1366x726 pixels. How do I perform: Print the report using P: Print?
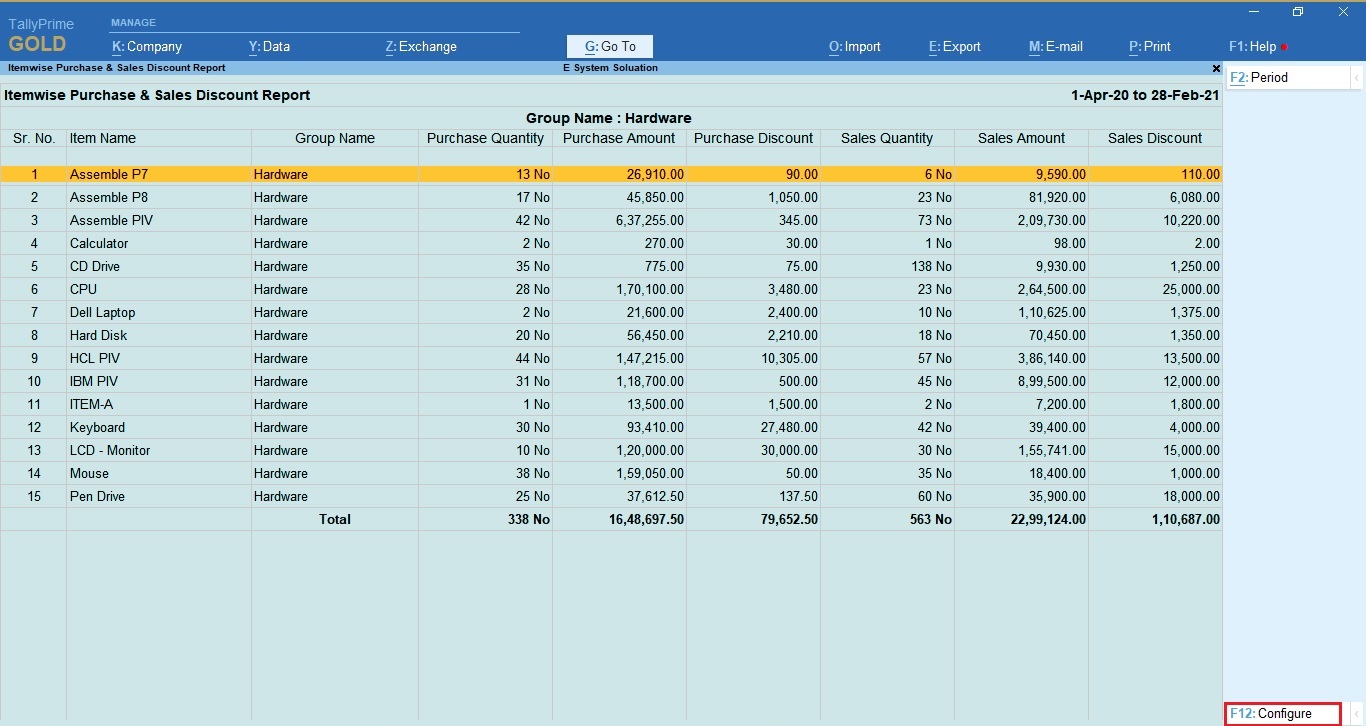[x=1149, y=46]
